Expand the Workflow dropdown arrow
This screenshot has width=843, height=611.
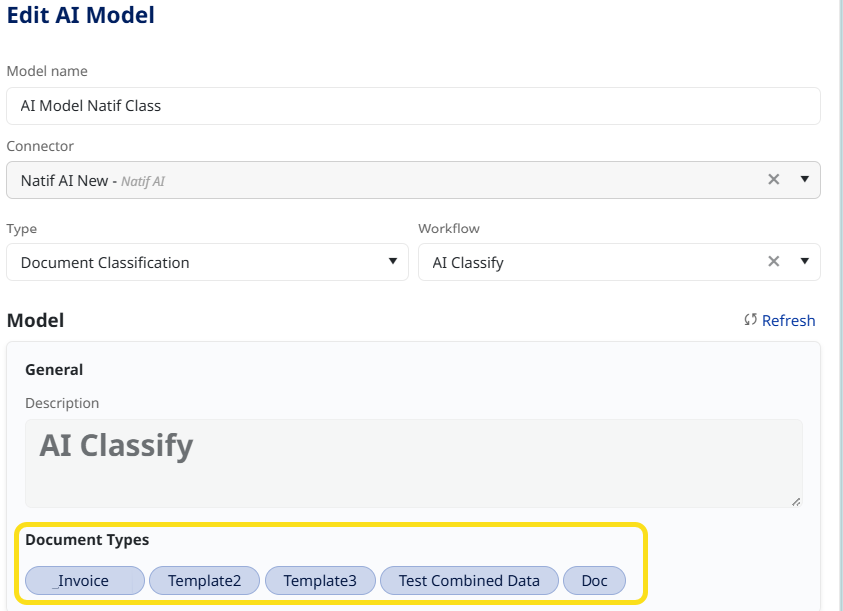pyautogui.click(x=804, y=262)
